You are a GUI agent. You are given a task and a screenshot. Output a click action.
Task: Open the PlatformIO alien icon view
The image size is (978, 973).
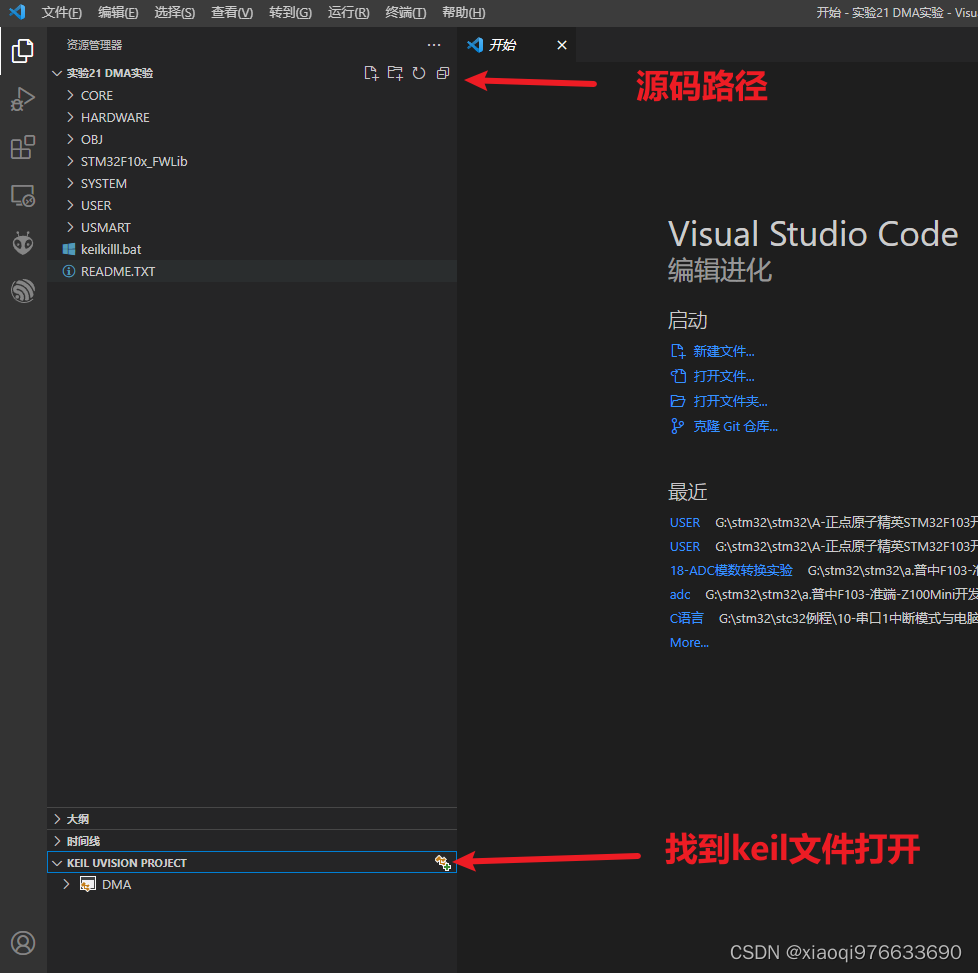pyautogui.click(x=22, y=243)
